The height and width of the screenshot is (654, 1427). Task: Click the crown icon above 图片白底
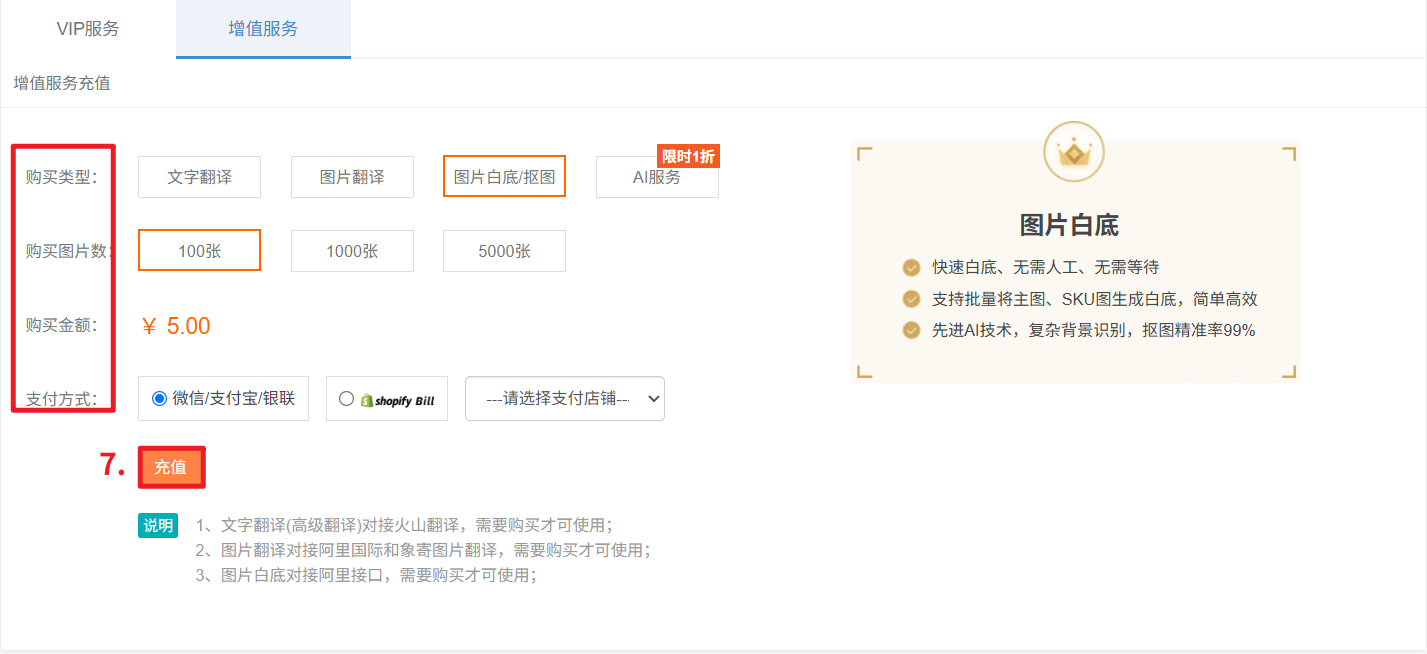coord(1074,153)
